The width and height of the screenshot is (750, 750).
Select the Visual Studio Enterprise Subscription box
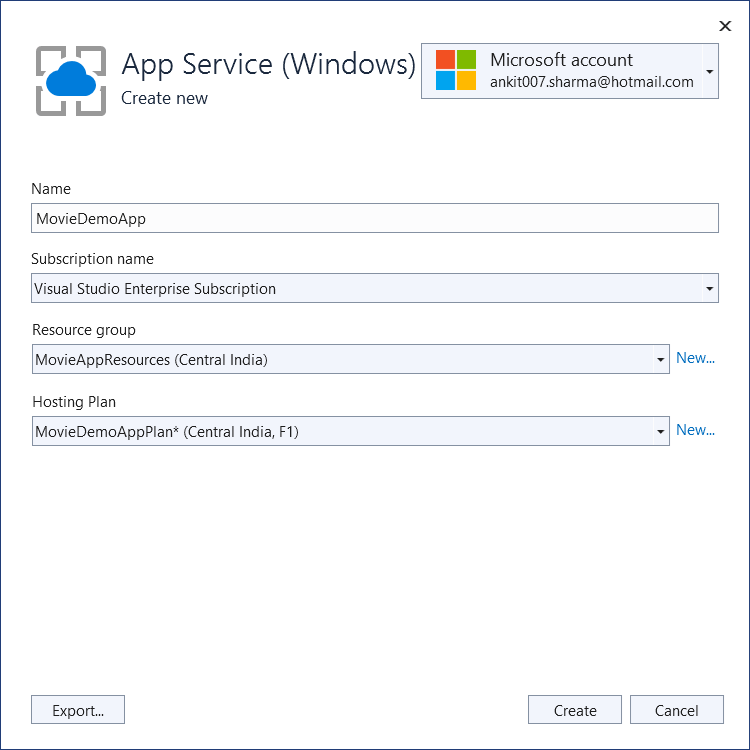coord(360,289)
